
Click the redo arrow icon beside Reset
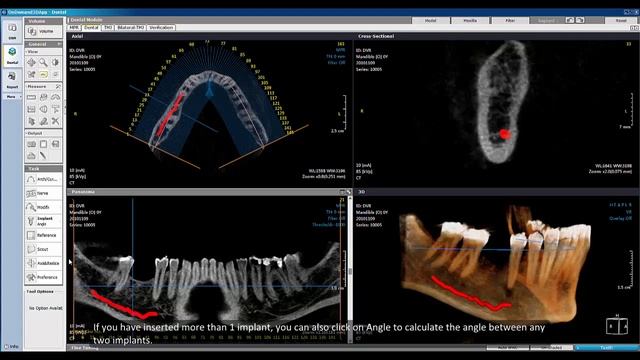[580, 20]
